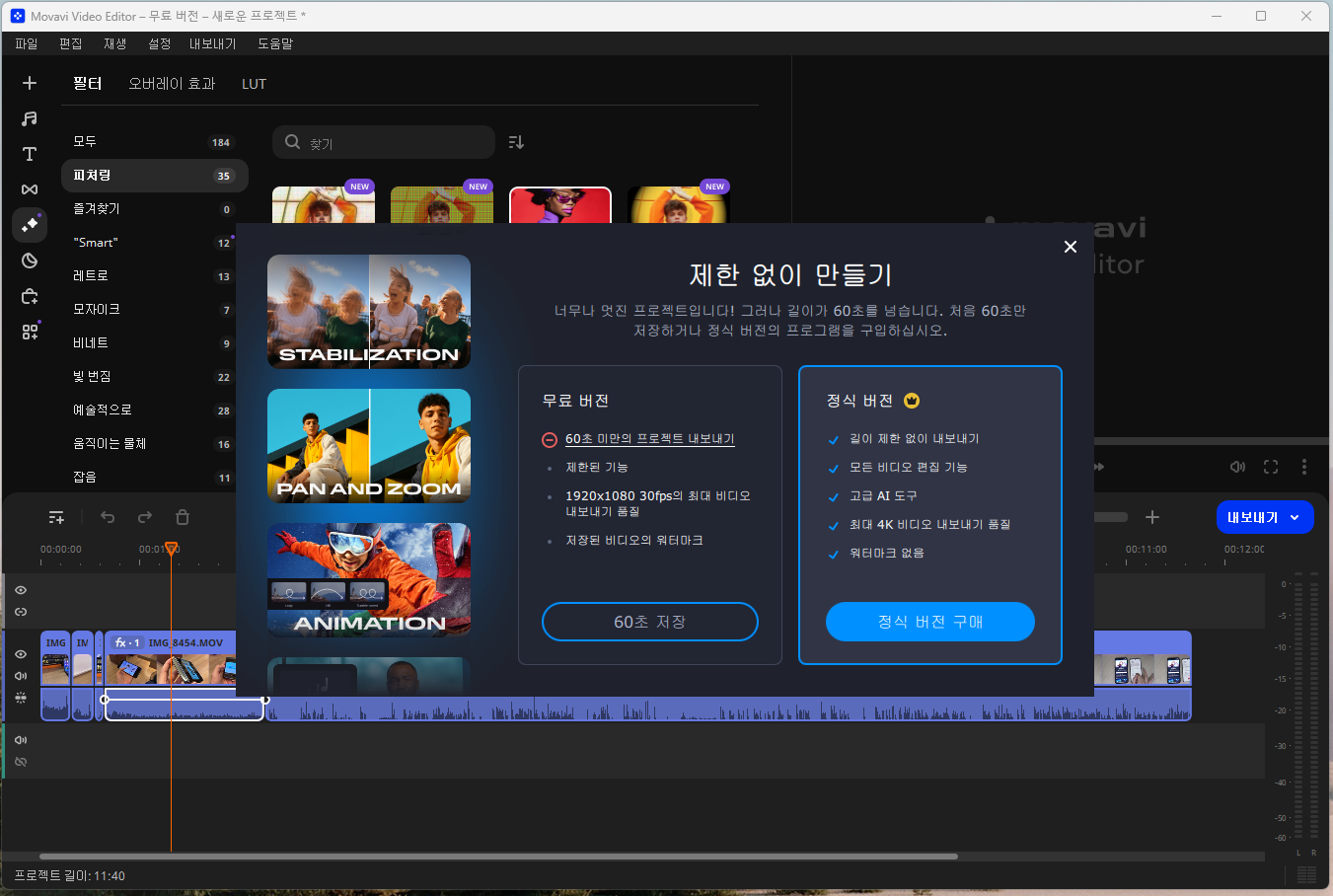The width and height of the screenshot is (1333, 896).
Task: Toggle overlay track link icon
Action: [x=21, y=612]
